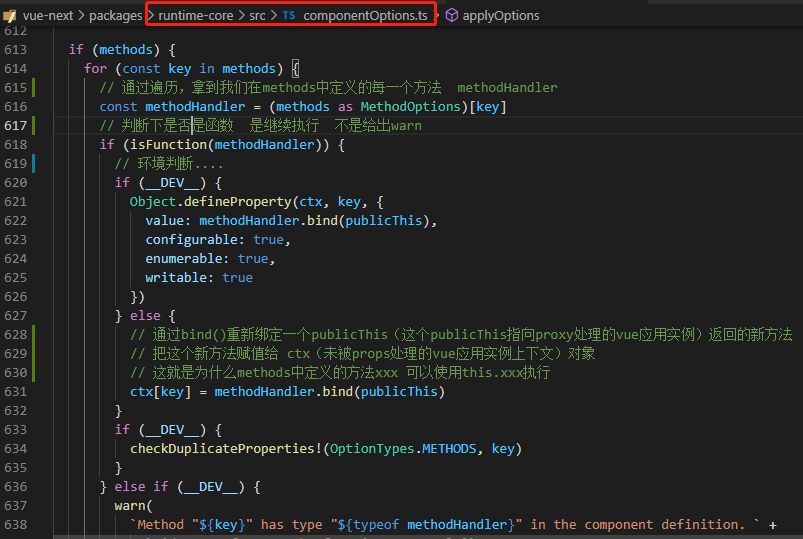Screen dimensions: 803x539
Task: Click 'defineProperty' on line 621
Action: click(x=237, y=201)
